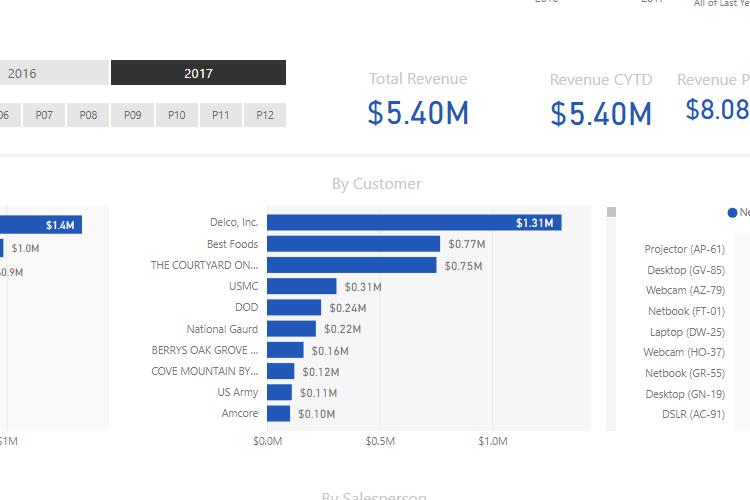This screenshot has width=750, height=500.
Task: Select the 2017 year slicer button
Action: [x=199, y=73]
